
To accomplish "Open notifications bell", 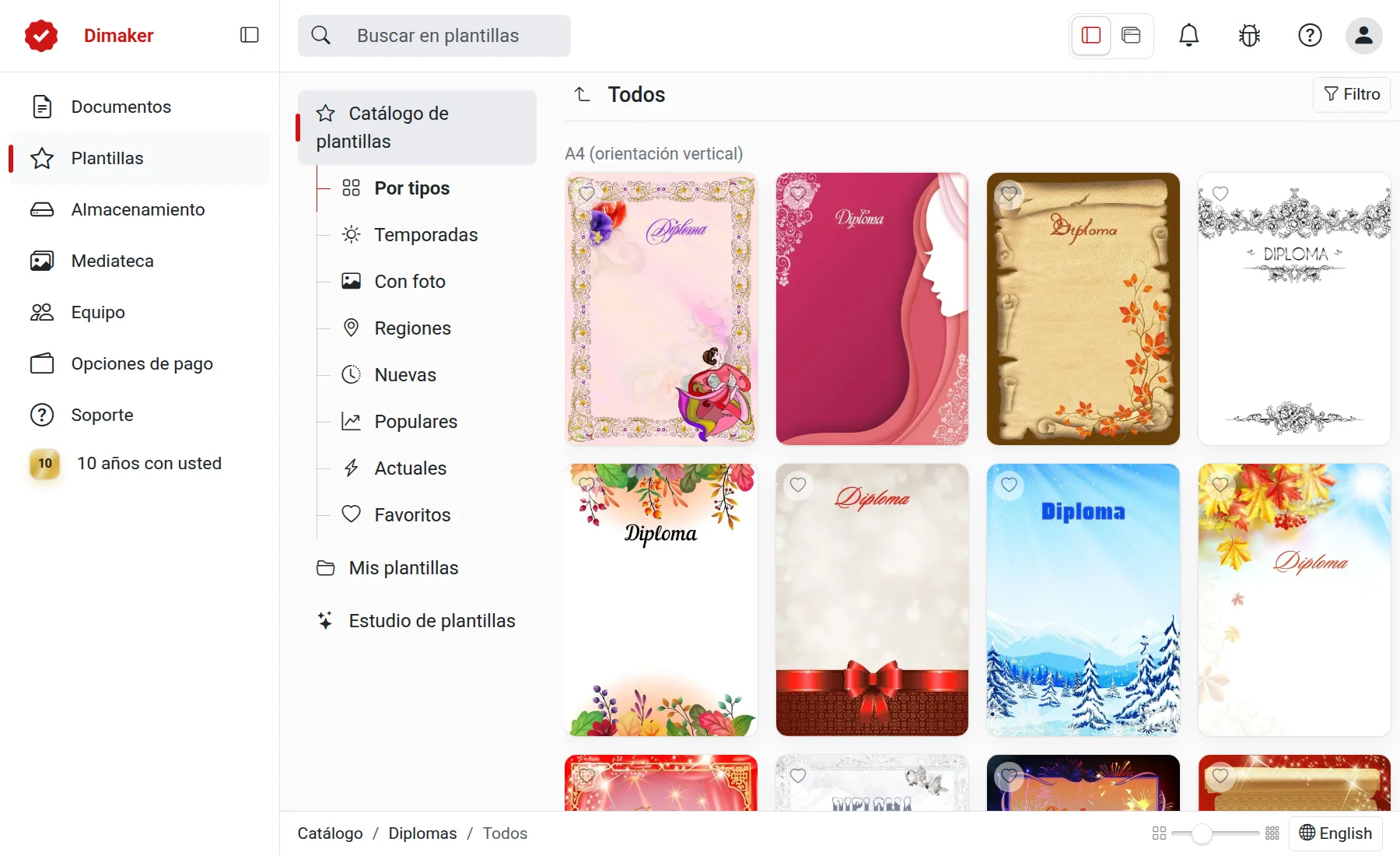I will pyautogui.click(x=1188, y=35).
